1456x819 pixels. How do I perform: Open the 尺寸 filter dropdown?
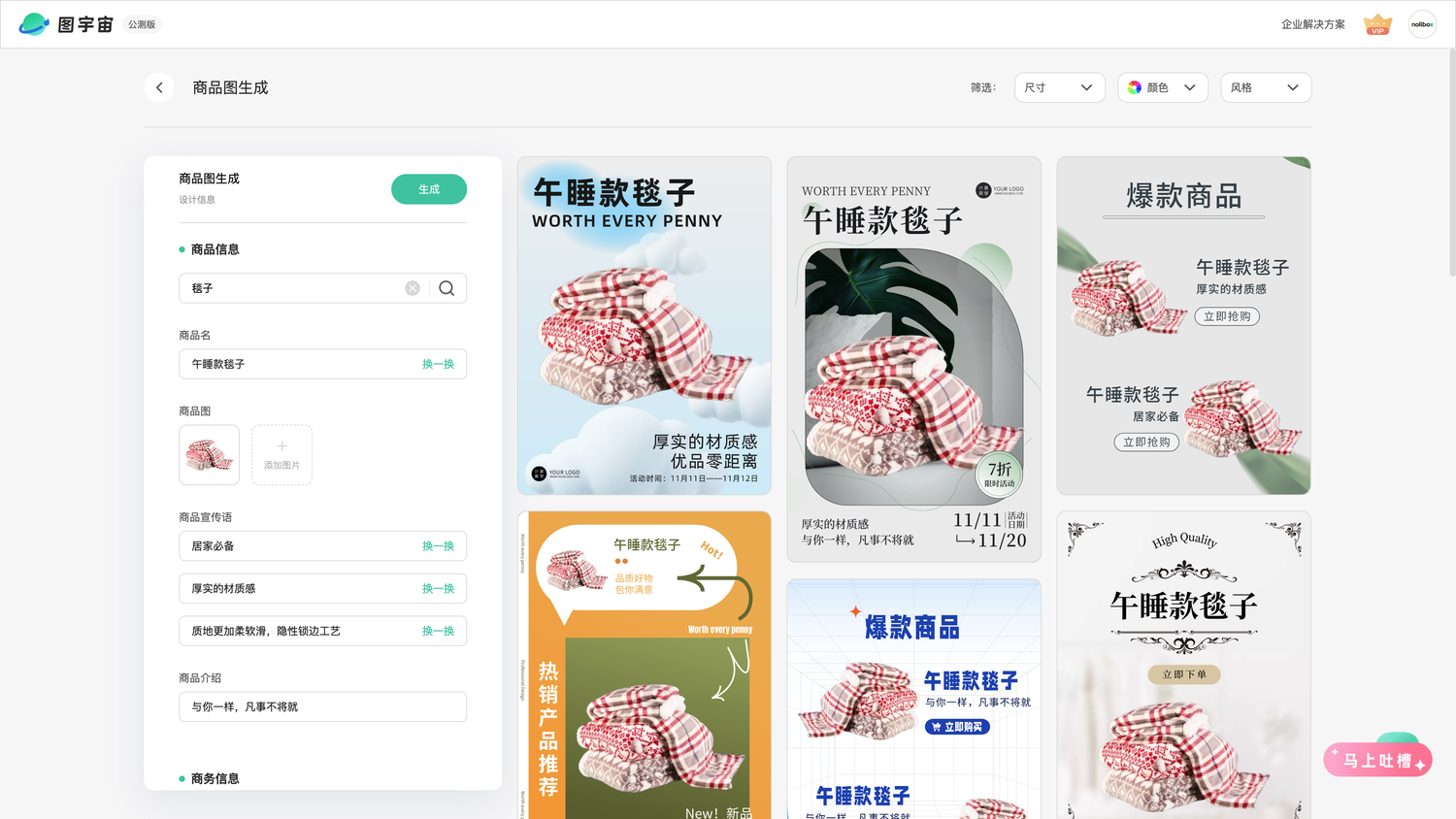click(1060, 87)
